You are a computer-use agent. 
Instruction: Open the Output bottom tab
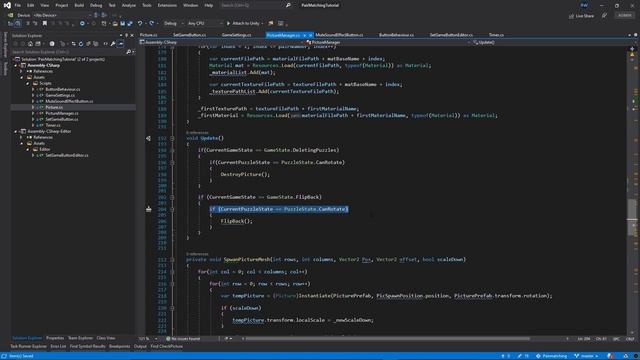[x=140, y=347]
